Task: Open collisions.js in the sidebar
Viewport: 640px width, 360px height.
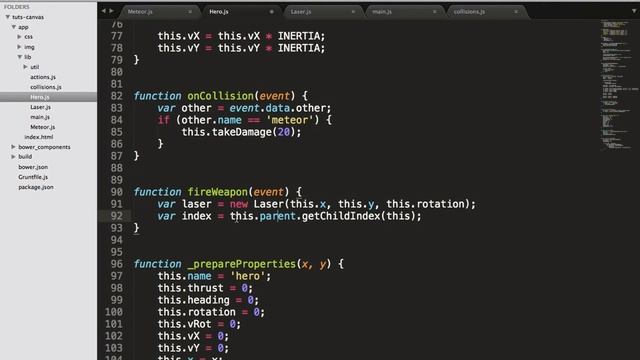Action: [46, 87]
